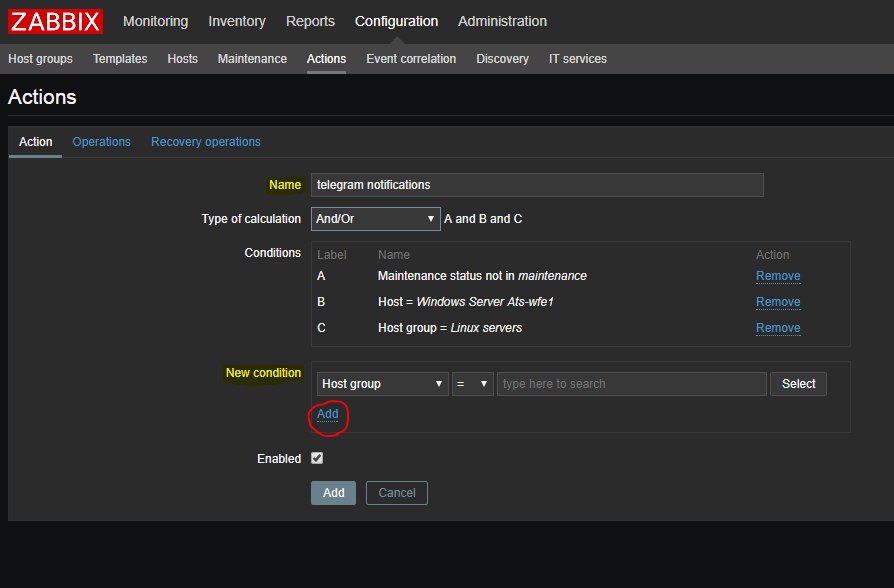Toggle the Enabled checkbox

coord(317,458)
